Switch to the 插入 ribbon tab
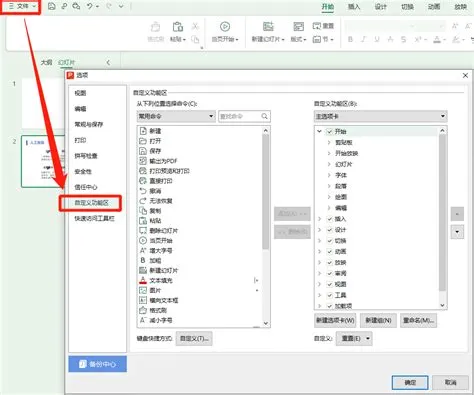This screenshot has width=474, height=395. click(x=354, y=7)
